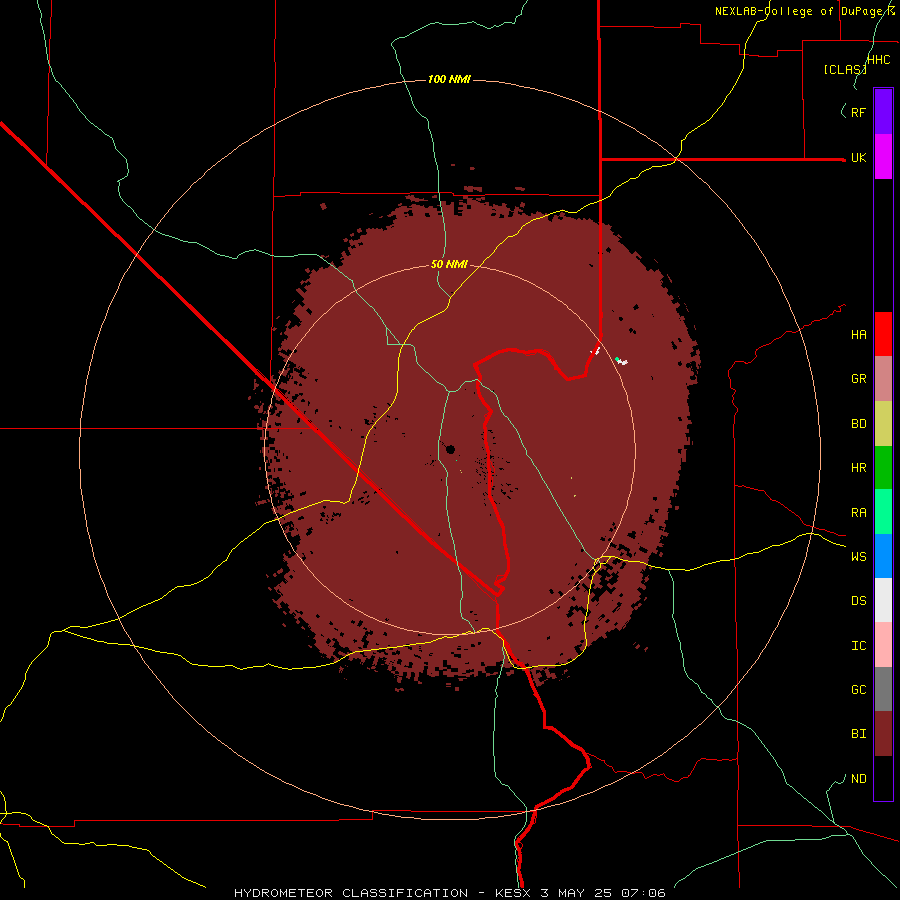Click the black radar site dot at map center
Screen dimensions: 900x900
click(x=451, y=449)
